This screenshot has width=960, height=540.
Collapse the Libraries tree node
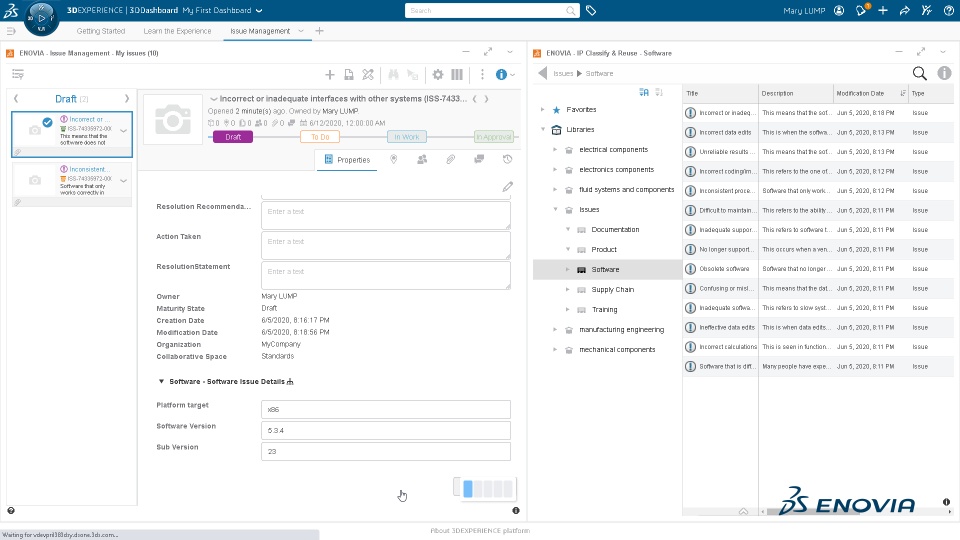click(x=542, y=129)
